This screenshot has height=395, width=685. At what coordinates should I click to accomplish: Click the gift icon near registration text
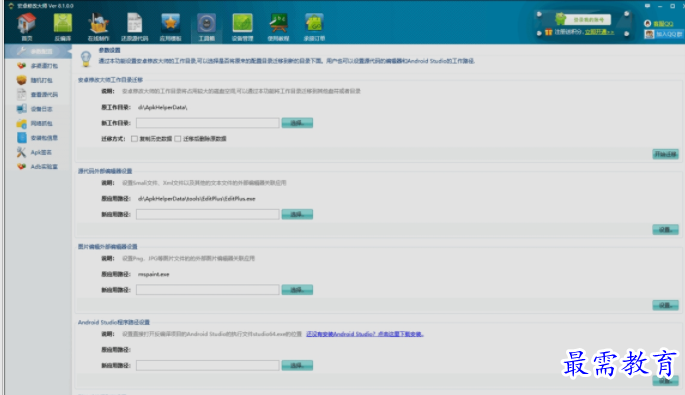[549, 32]
